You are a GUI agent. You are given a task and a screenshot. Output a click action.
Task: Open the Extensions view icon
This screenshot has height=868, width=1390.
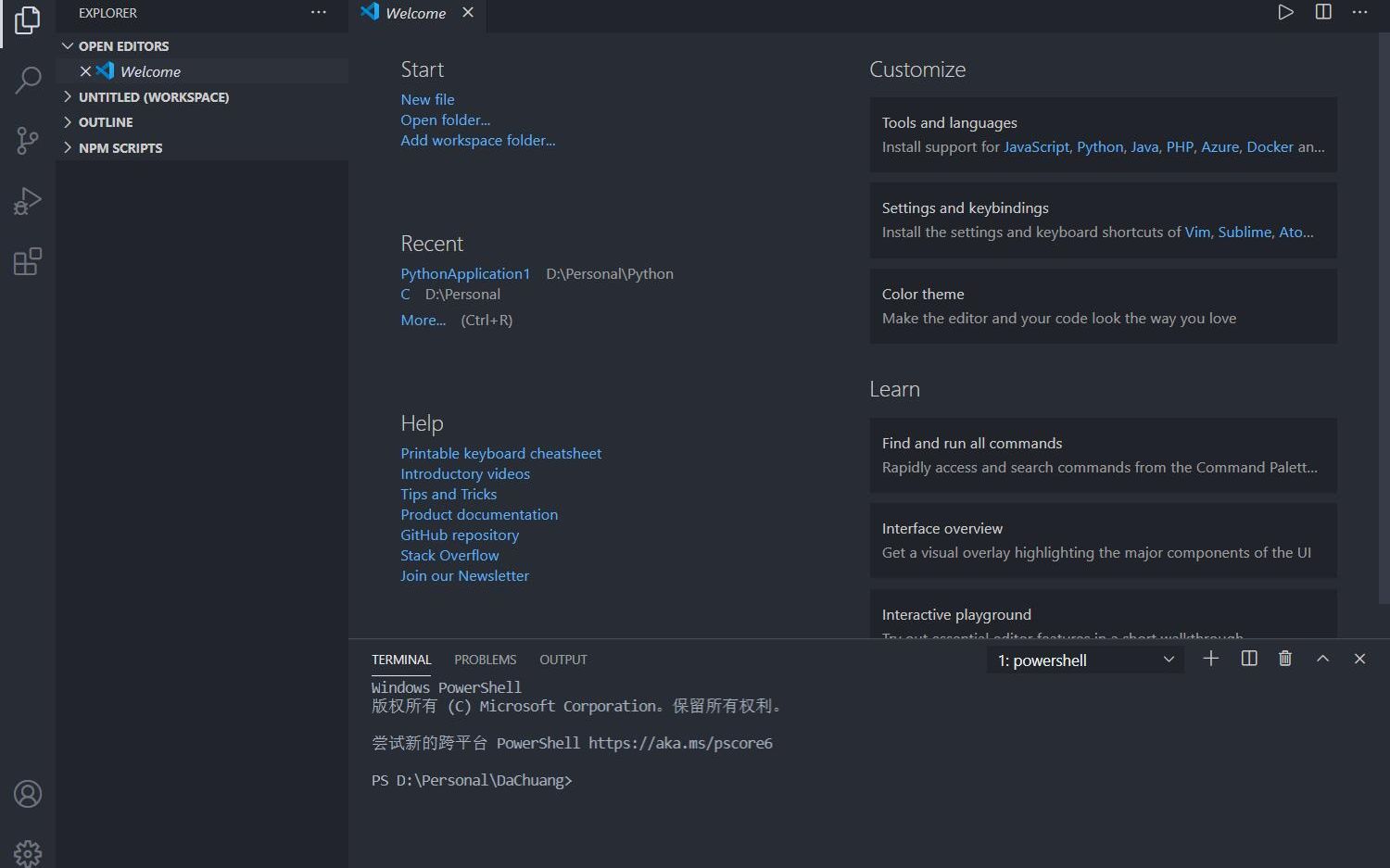(x=28, y=261)
